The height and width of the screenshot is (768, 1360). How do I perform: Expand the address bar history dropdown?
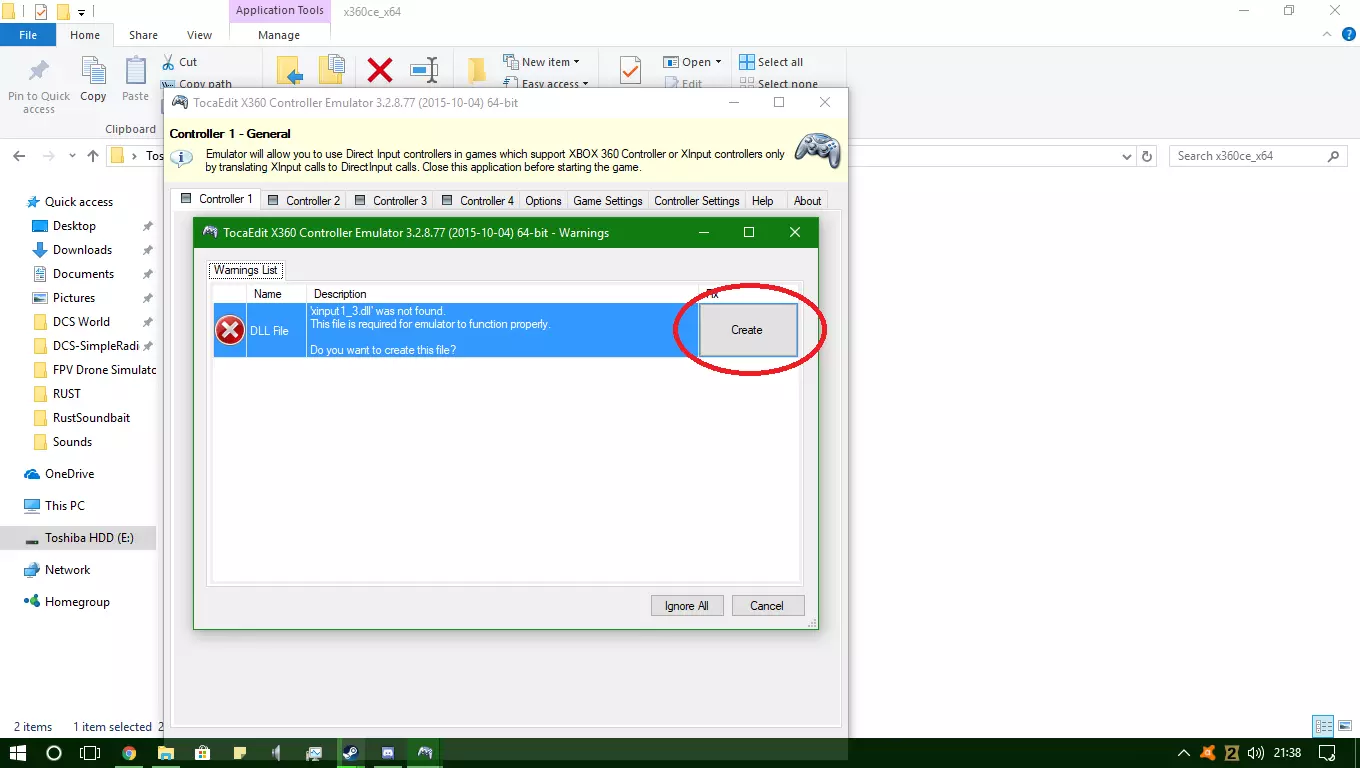click(x=1128, y=156)
